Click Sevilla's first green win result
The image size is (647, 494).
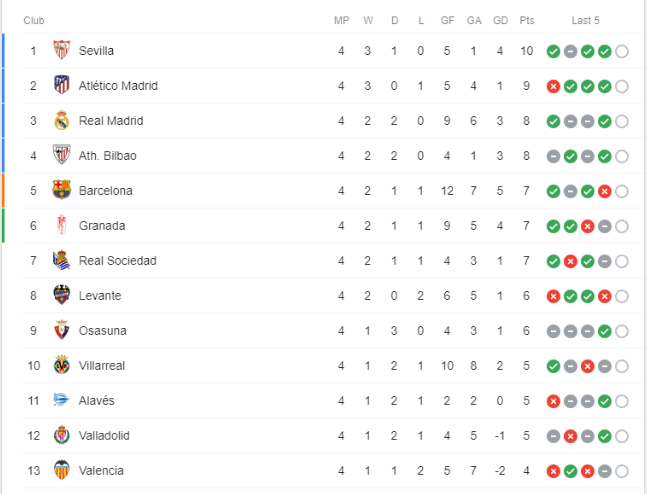(553, 51)
